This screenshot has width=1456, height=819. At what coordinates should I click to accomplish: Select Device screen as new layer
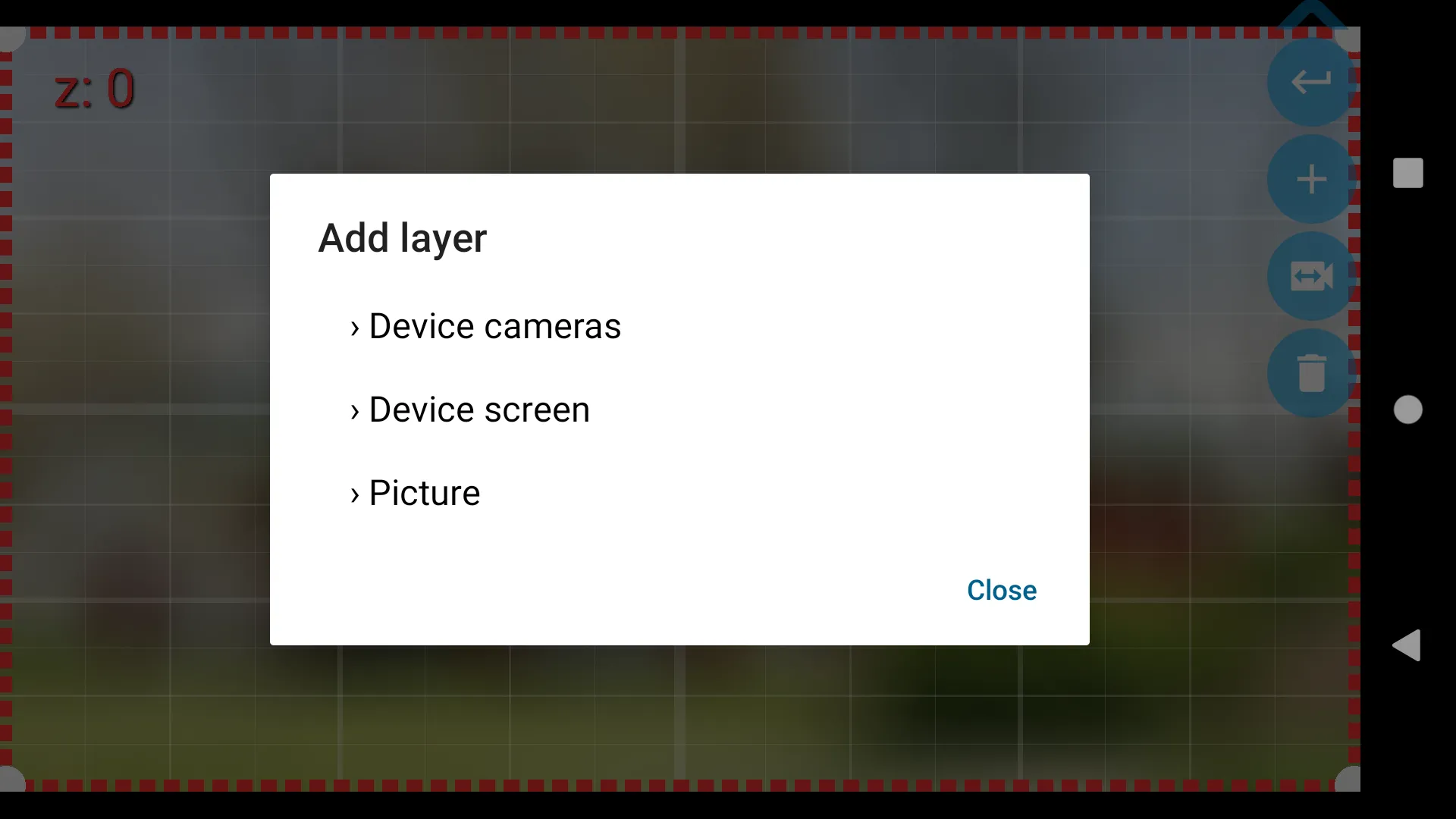(478, 408)
